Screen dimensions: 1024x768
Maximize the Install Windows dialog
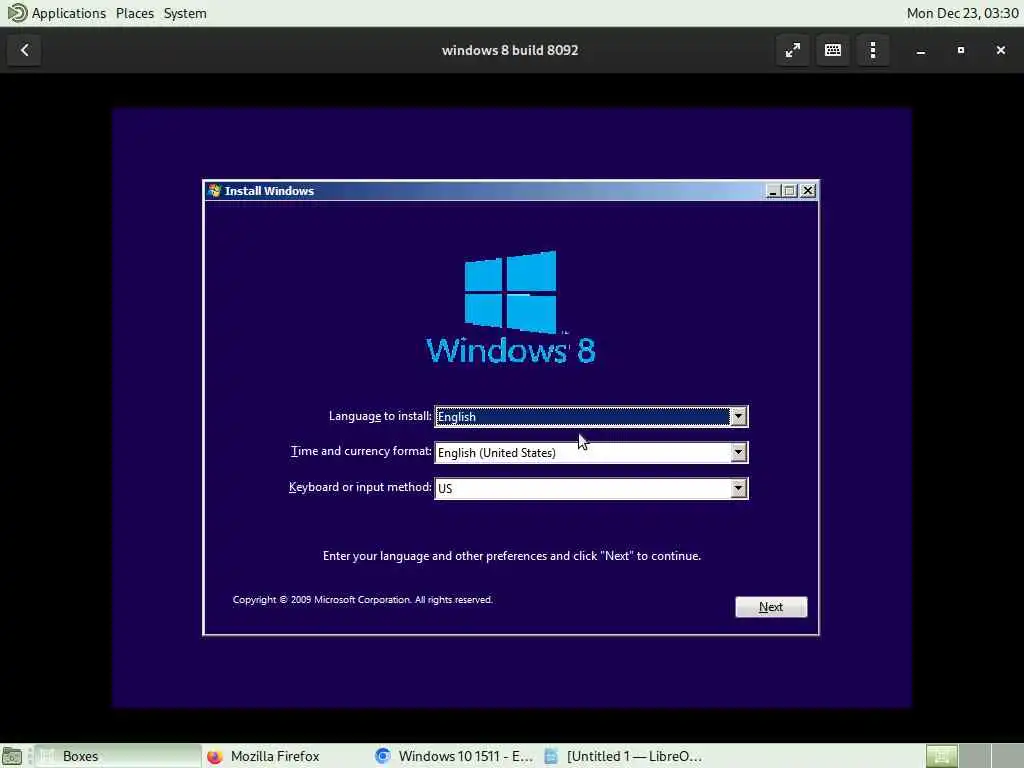tap(790, 191)
